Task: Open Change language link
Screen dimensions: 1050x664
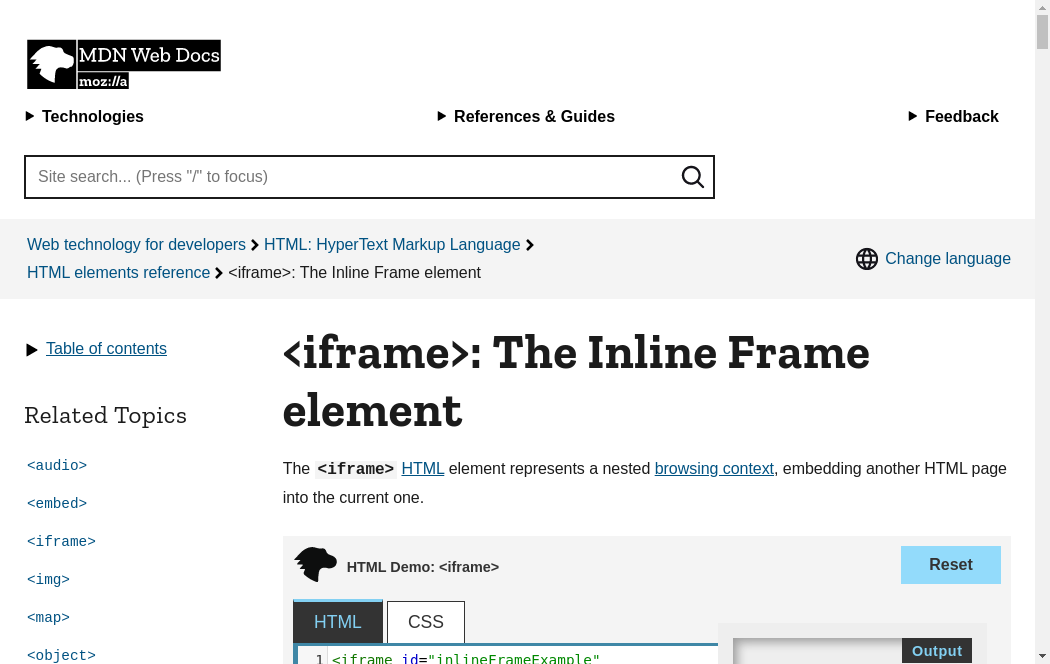Action: tap(947, 259)
